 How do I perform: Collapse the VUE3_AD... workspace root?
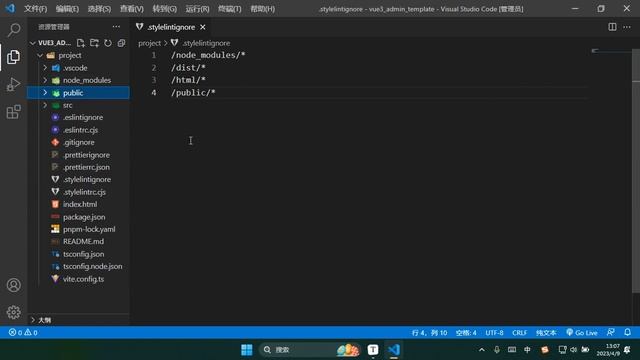33,43
